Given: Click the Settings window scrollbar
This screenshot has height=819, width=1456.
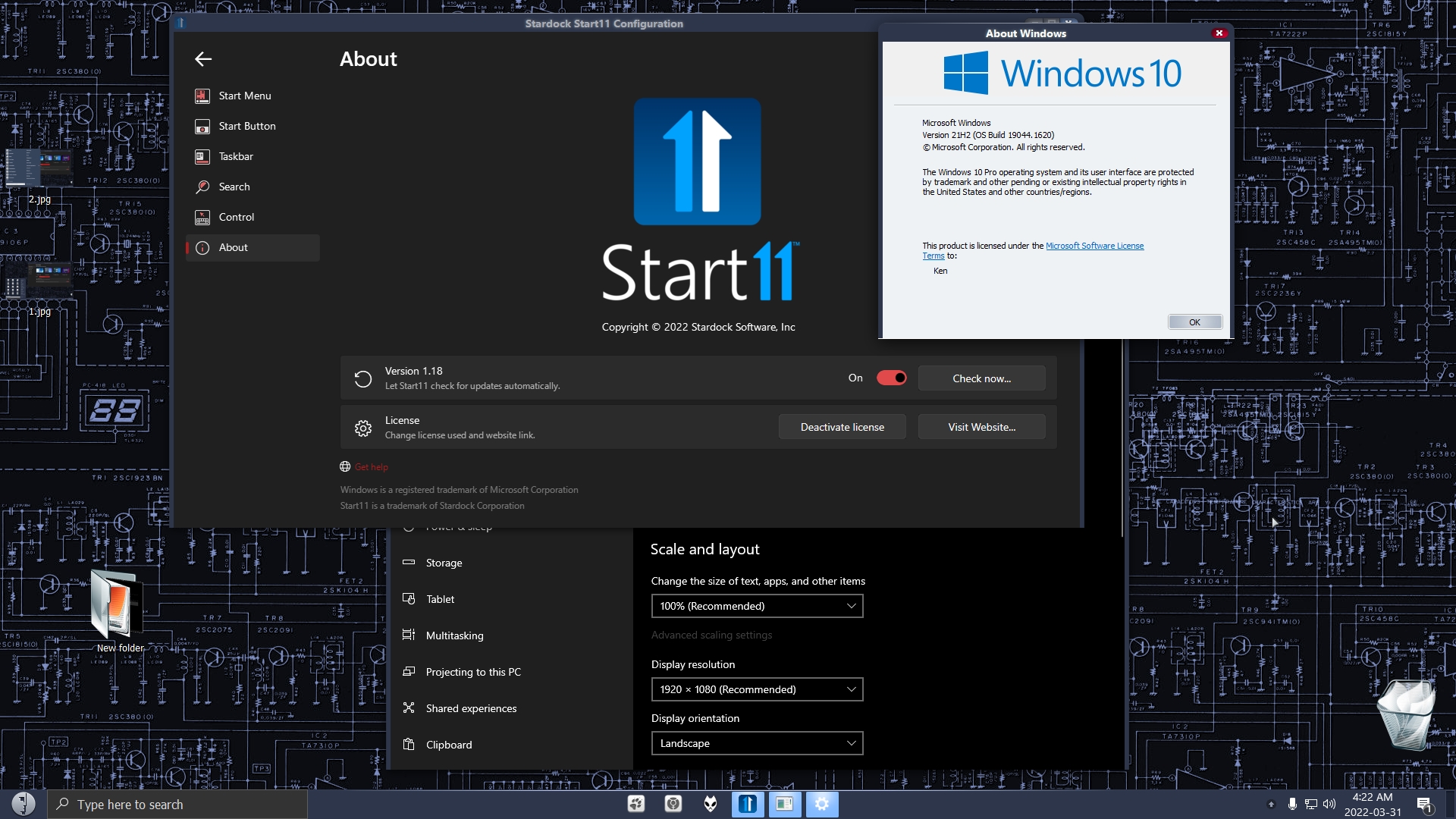Looking at the screenshot, I should (1122, 438).
